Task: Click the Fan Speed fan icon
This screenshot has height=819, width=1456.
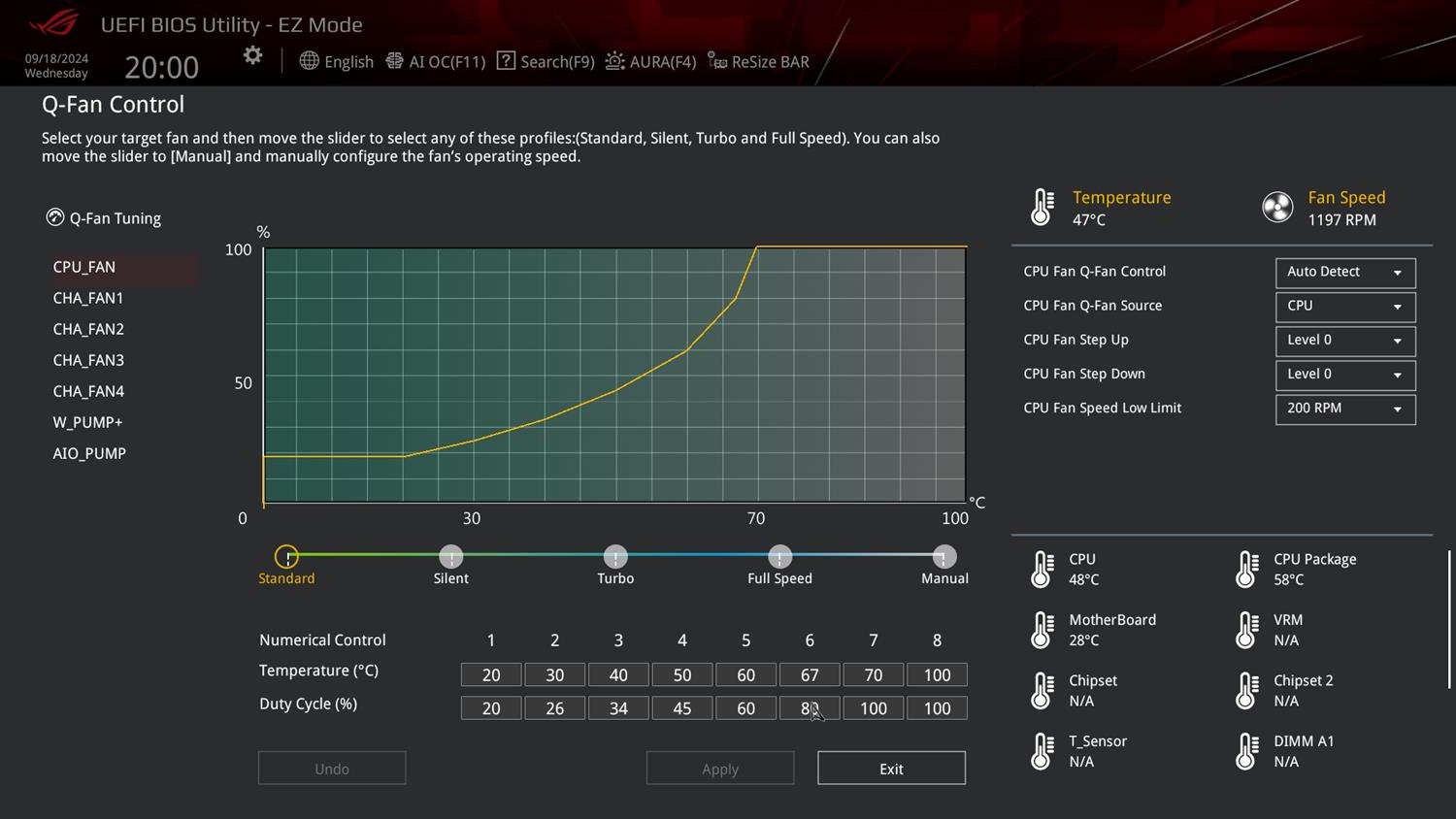Action: pyautogui.click(x=1277, y=207)
